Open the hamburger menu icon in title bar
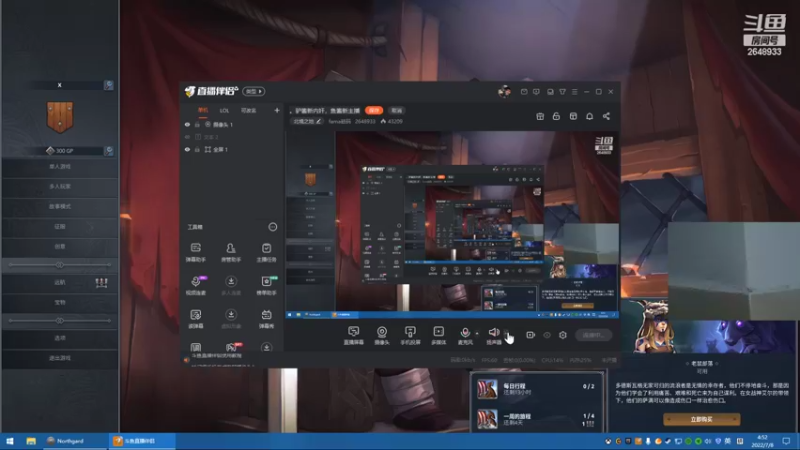Viewport: 800px width, 450px height. 574,92
